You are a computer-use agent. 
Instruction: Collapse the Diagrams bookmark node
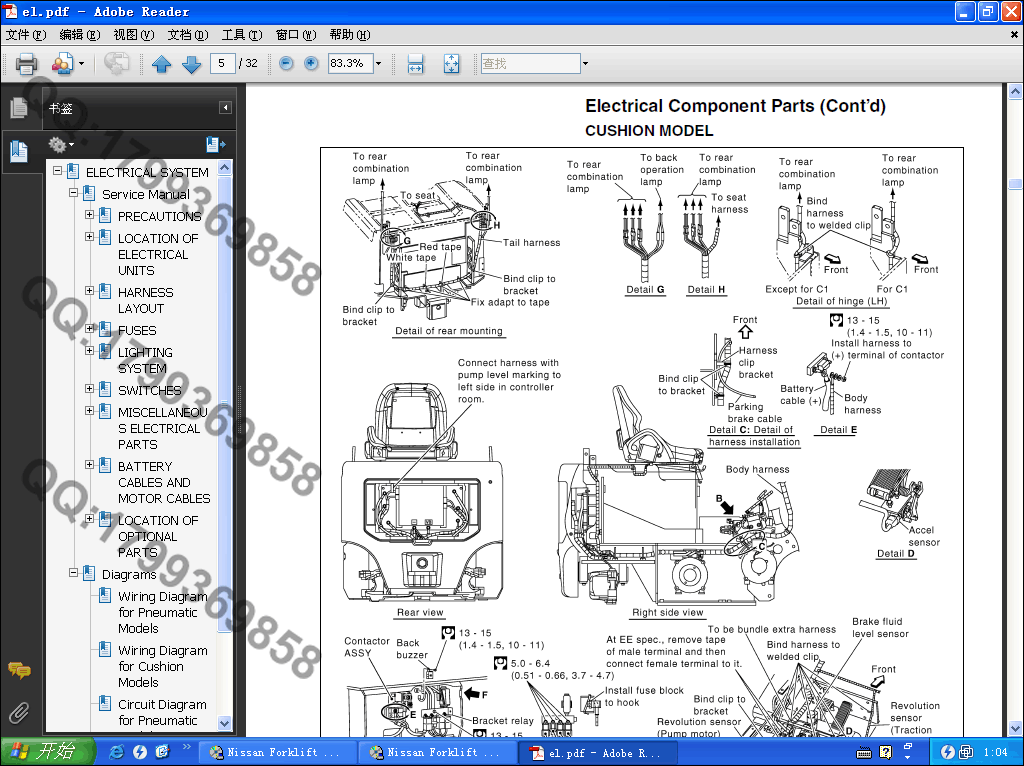pyautogui.click(x=74, y=574)
